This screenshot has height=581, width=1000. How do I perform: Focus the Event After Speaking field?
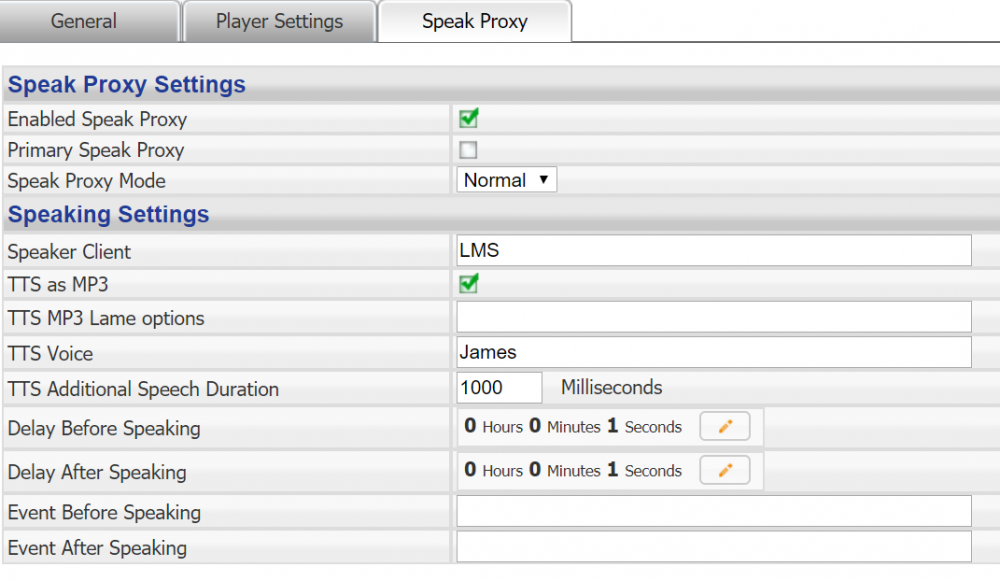[714, 547]
